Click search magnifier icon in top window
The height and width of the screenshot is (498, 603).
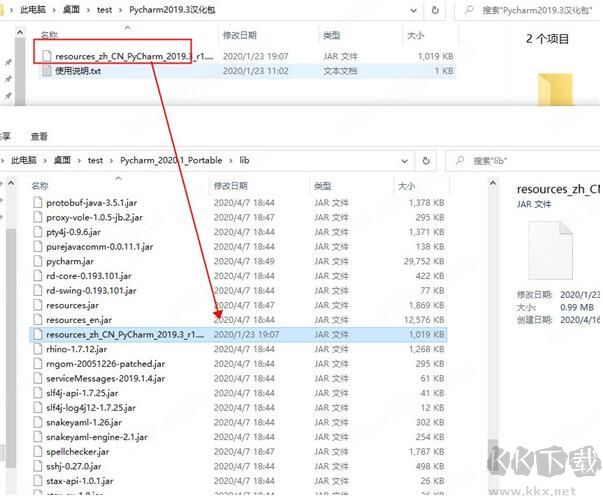[469, 10]
